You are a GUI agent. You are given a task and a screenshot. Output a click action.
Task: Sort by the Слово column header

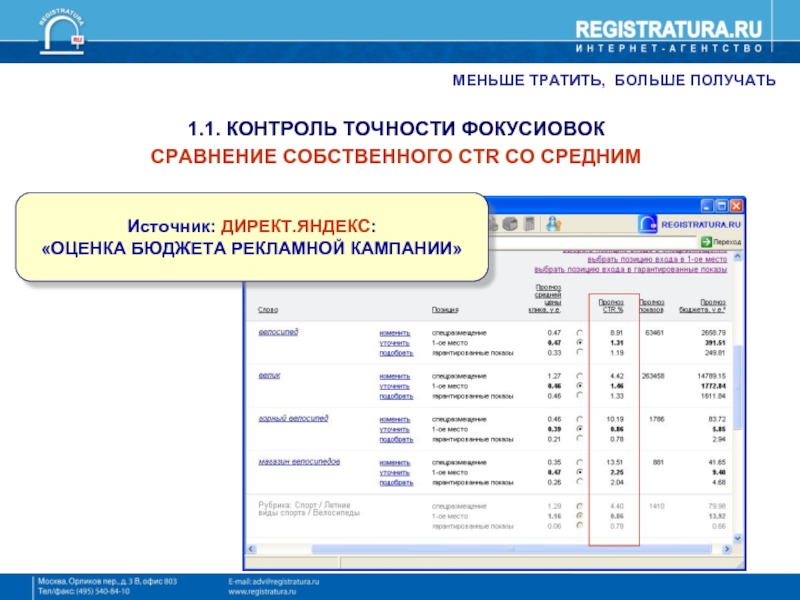tap(268, 310)
